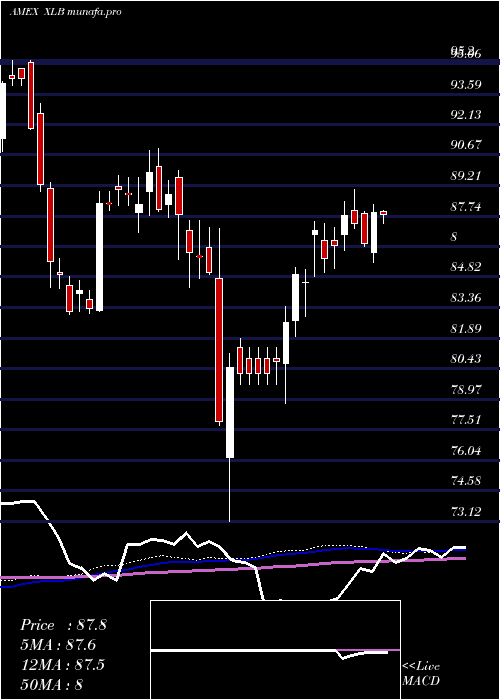
Task: Click the AMEX XLB munafa.pro title text
Action: coord(66,12)
